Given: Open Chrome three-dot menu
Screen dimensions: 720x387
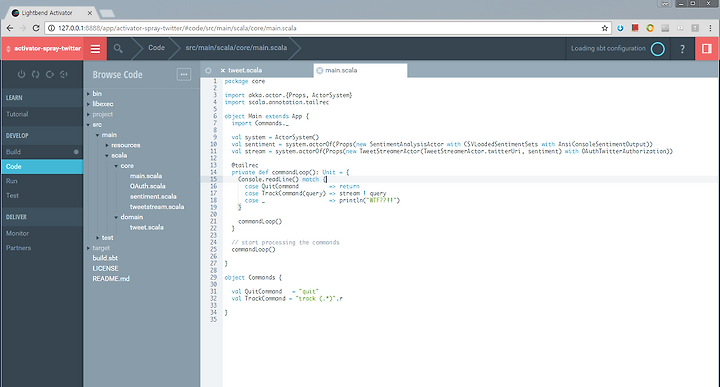Looking at the screenshot, I should 710,28.
